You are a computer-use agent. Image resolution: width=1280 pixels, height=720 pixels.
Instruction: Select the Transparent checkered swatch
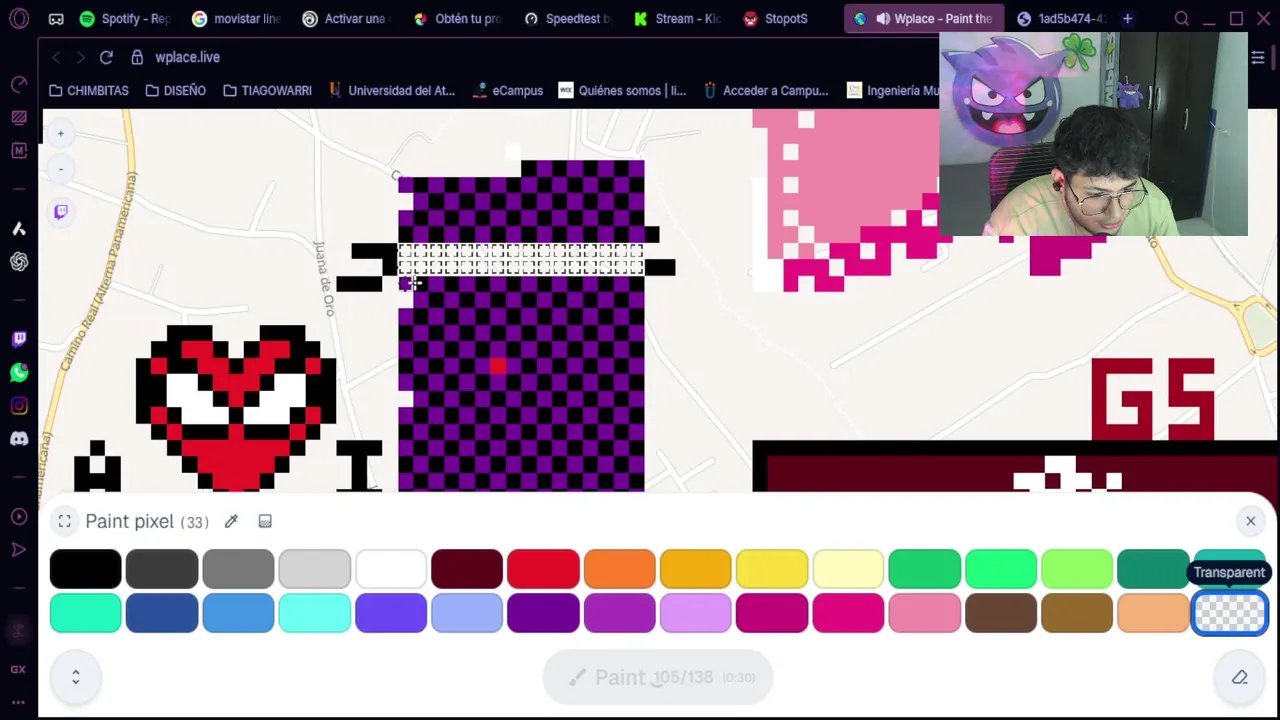(x=1229, y=613)
